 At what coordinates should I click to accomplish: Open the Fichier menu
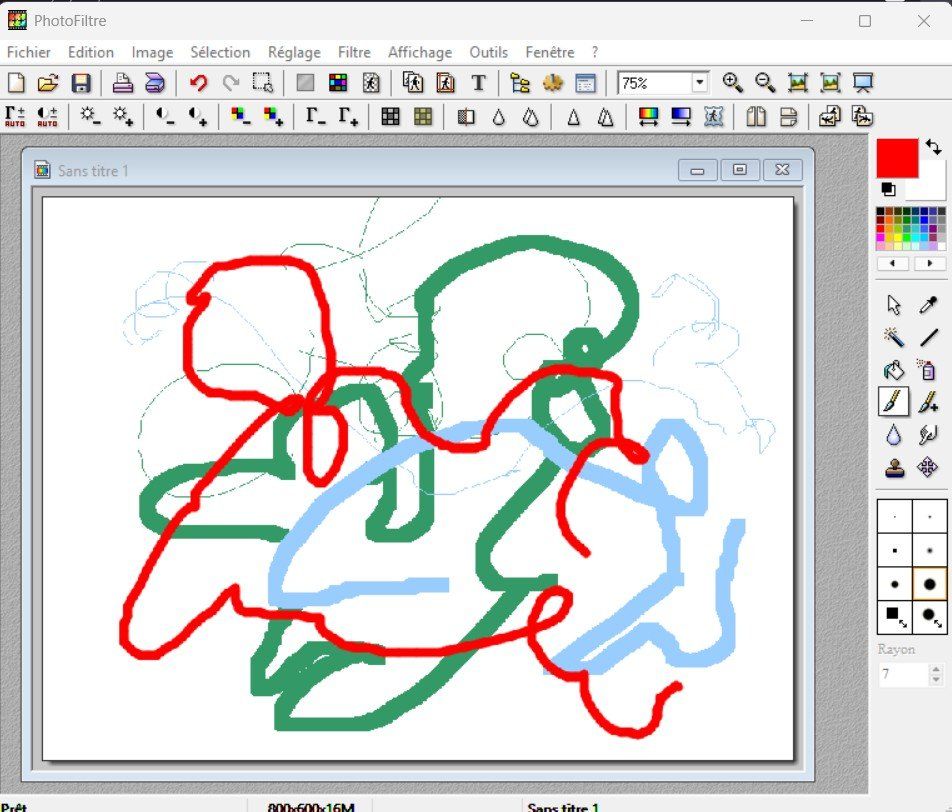pos(29,53)
